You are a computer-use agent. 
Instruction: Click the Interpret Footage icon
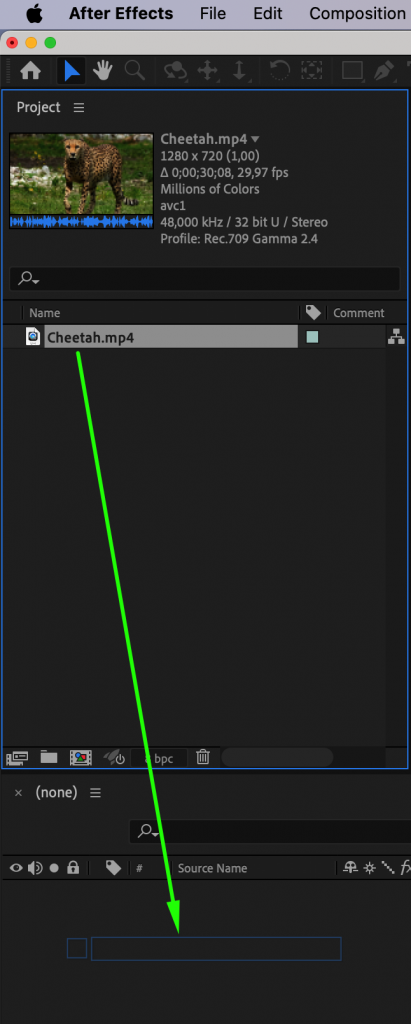click(x=16, y=758)
